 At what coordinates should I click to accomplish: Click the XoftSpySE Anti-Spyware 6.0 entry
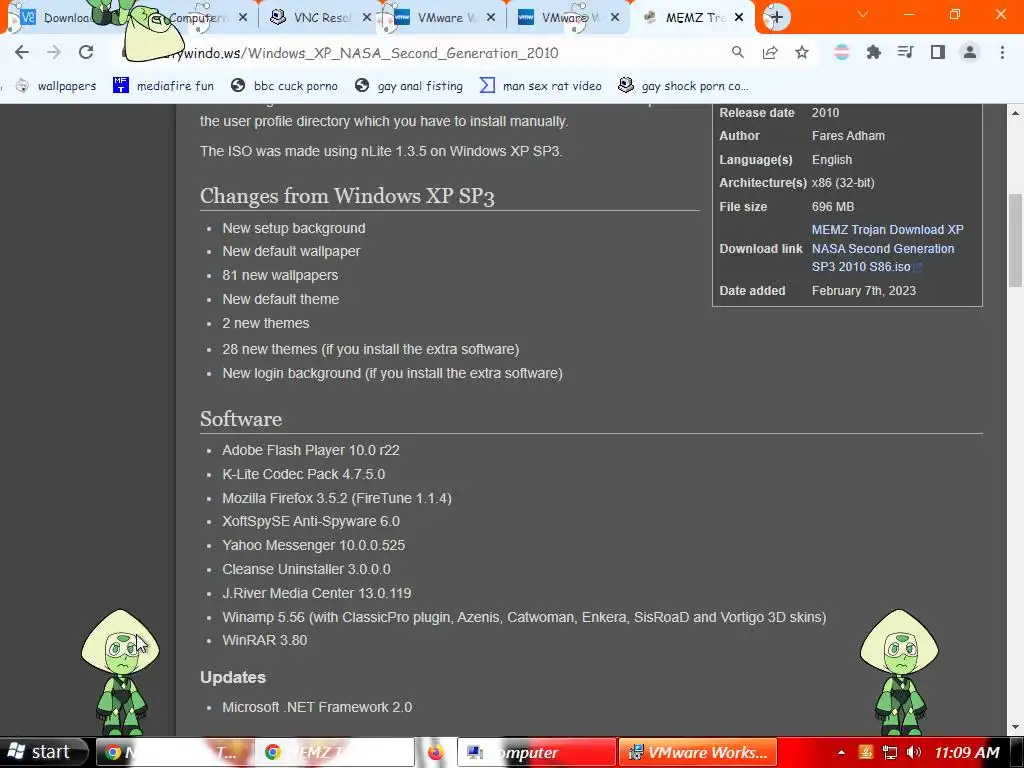pos(311,521)
